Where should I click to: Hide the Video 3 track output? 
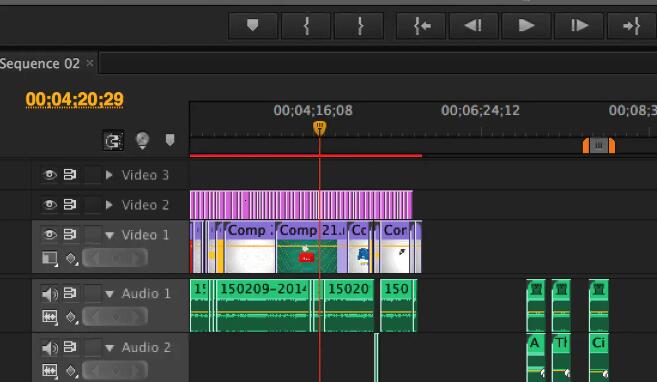click(x=49, y=175)
